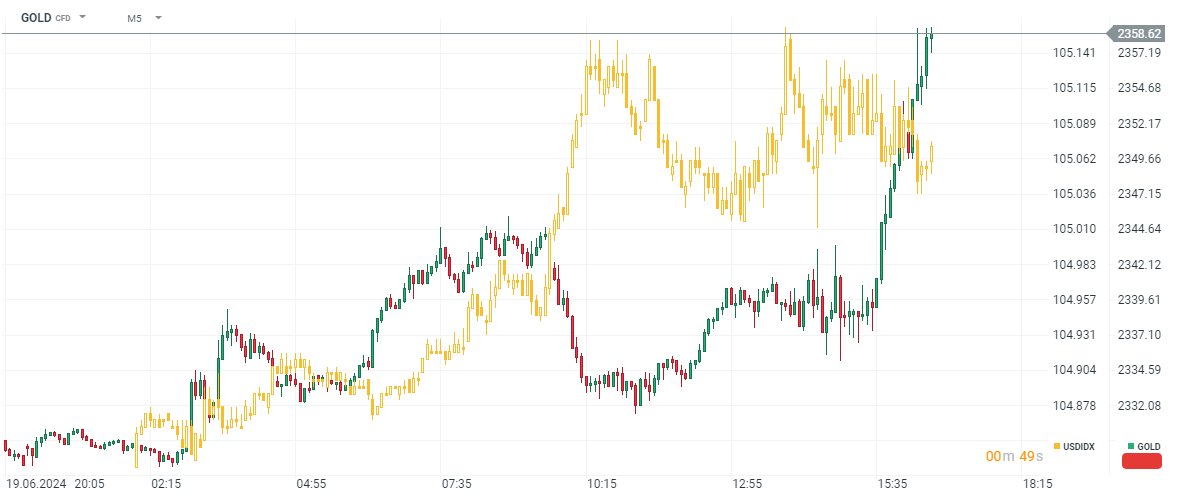Viewport: 1177px width, 501px height.
Task: Click the 2344.64 gold price axis label
Action: tap(1140, 228)
